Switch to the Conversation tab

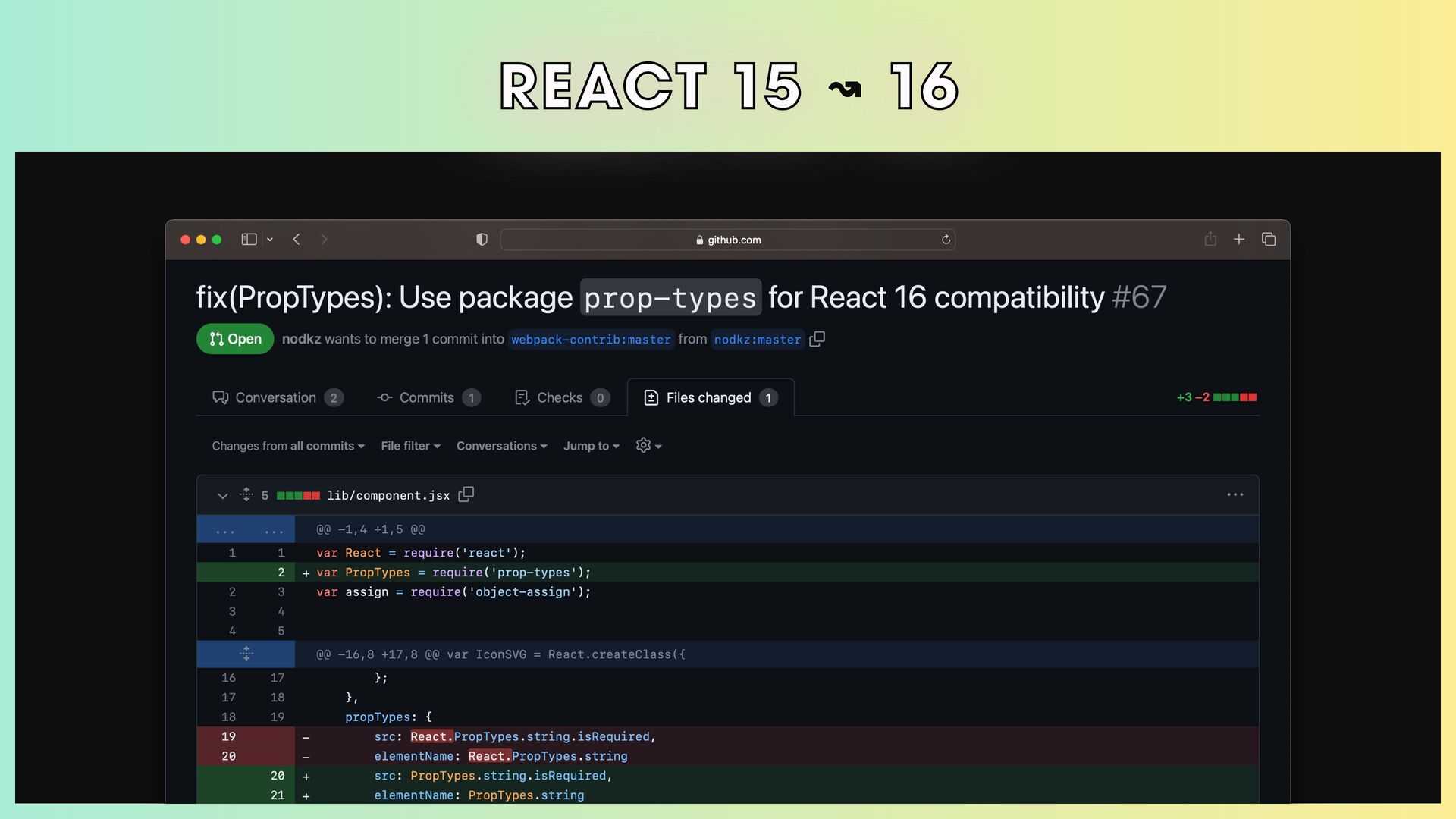277,397
